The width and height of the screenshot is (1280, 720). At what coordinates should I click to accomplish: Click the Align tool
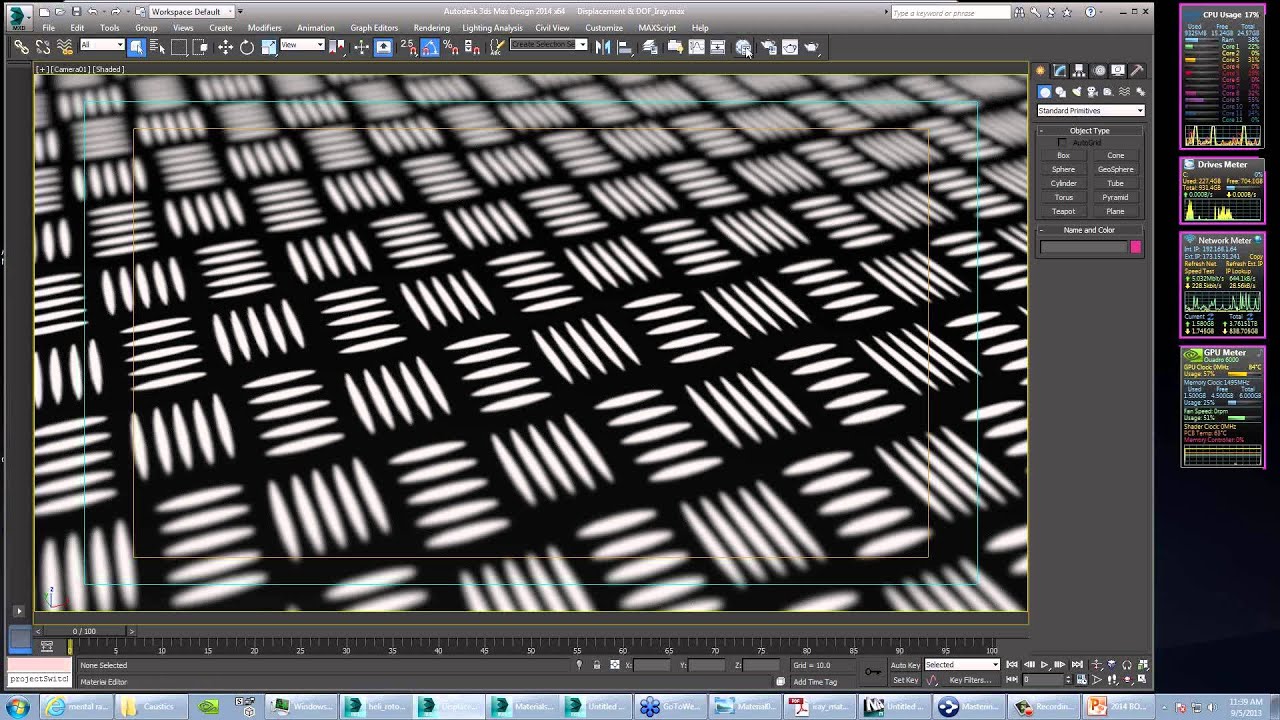[x=625, y=47]
